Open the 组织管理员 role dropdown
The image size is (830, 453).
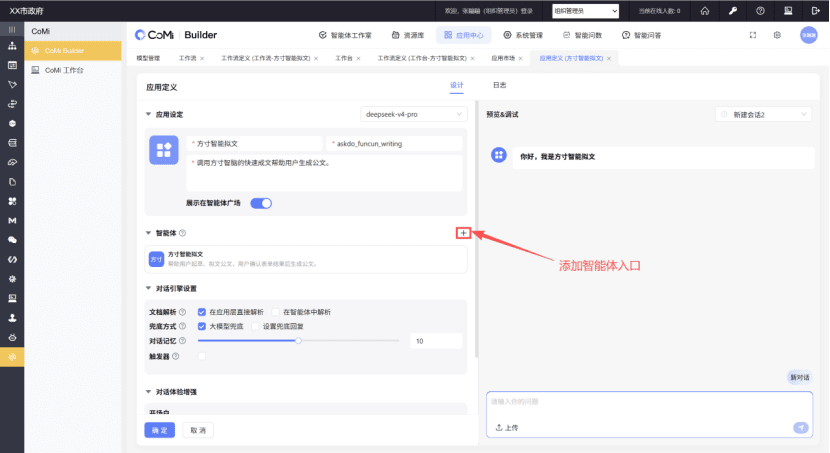tap(585, 11)
